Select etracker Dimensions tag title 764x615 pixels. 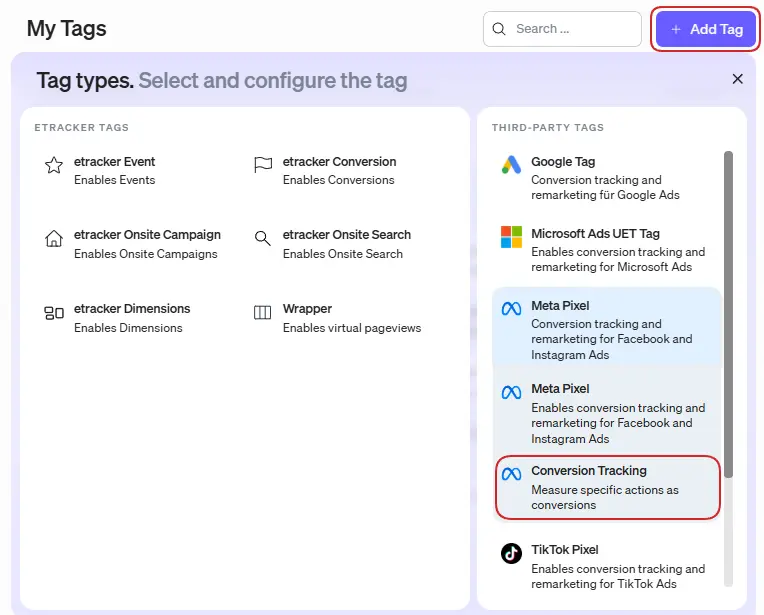(x=132, y=309)
